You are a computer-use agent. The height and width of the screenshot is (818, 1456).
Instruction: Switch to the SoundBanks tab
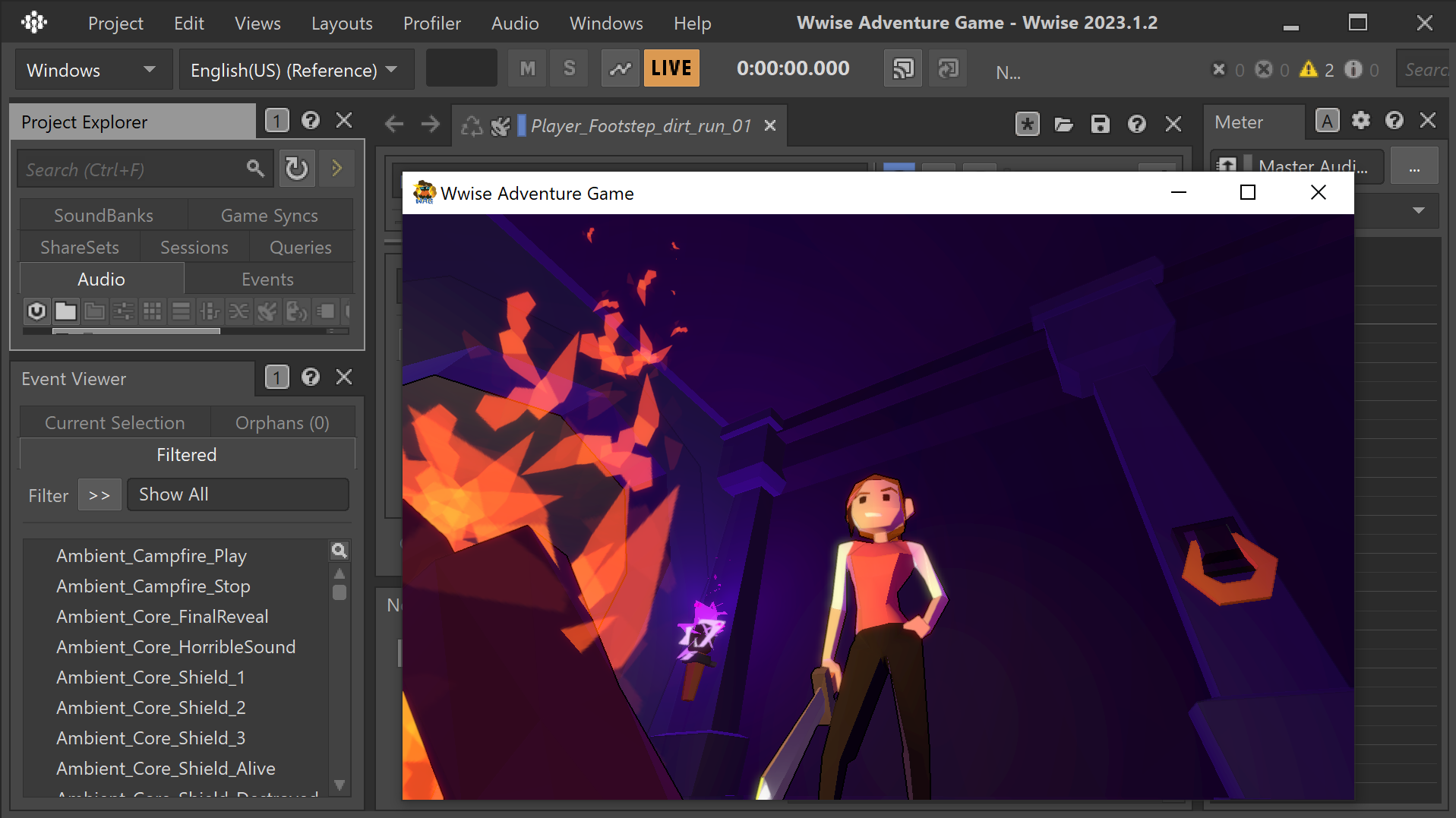tap(103, 216)
